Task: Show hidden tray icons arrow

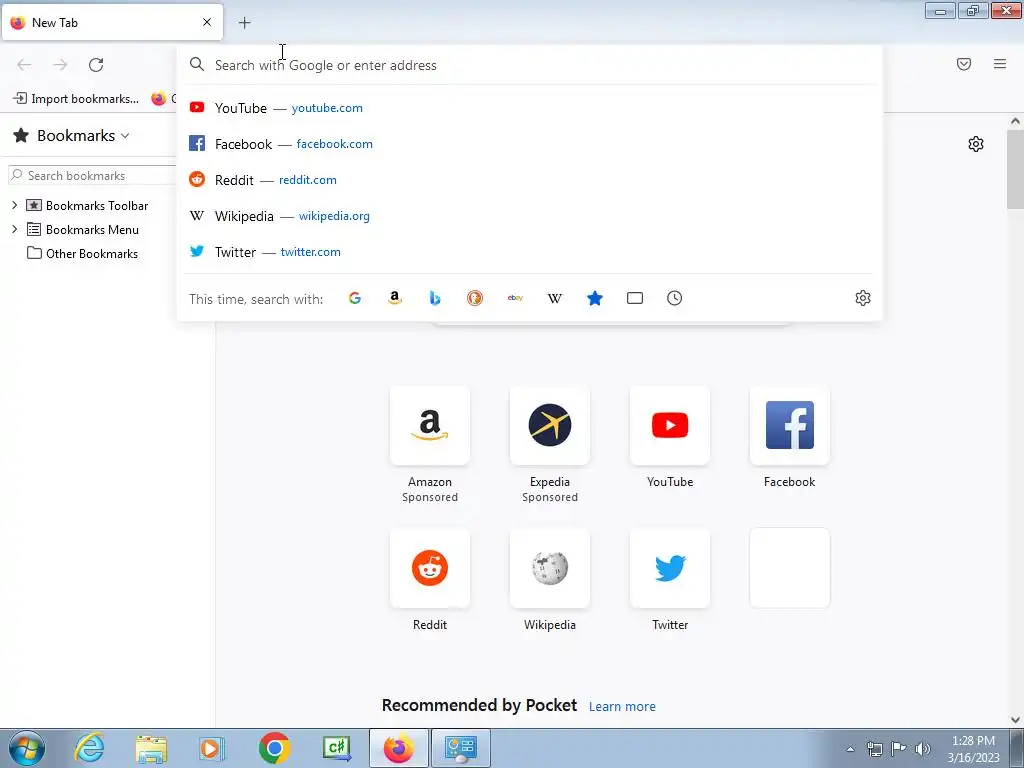Action: click(850, 749)
